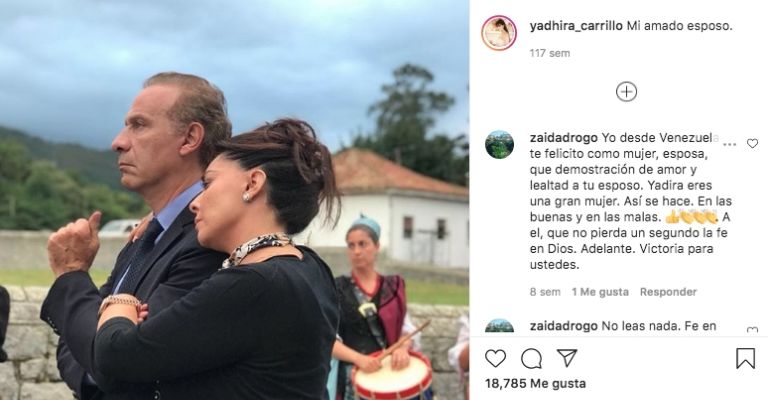Open zaidadrogo username on second comment

pos(563,326)
